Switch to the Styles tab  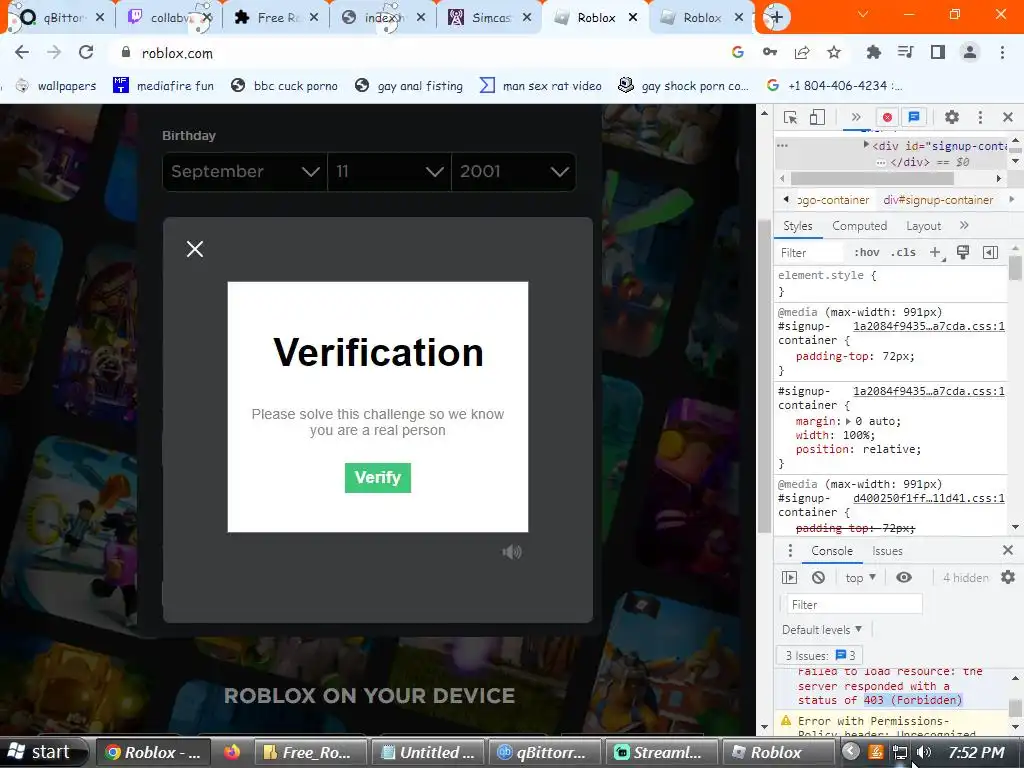tap(797, 226)
